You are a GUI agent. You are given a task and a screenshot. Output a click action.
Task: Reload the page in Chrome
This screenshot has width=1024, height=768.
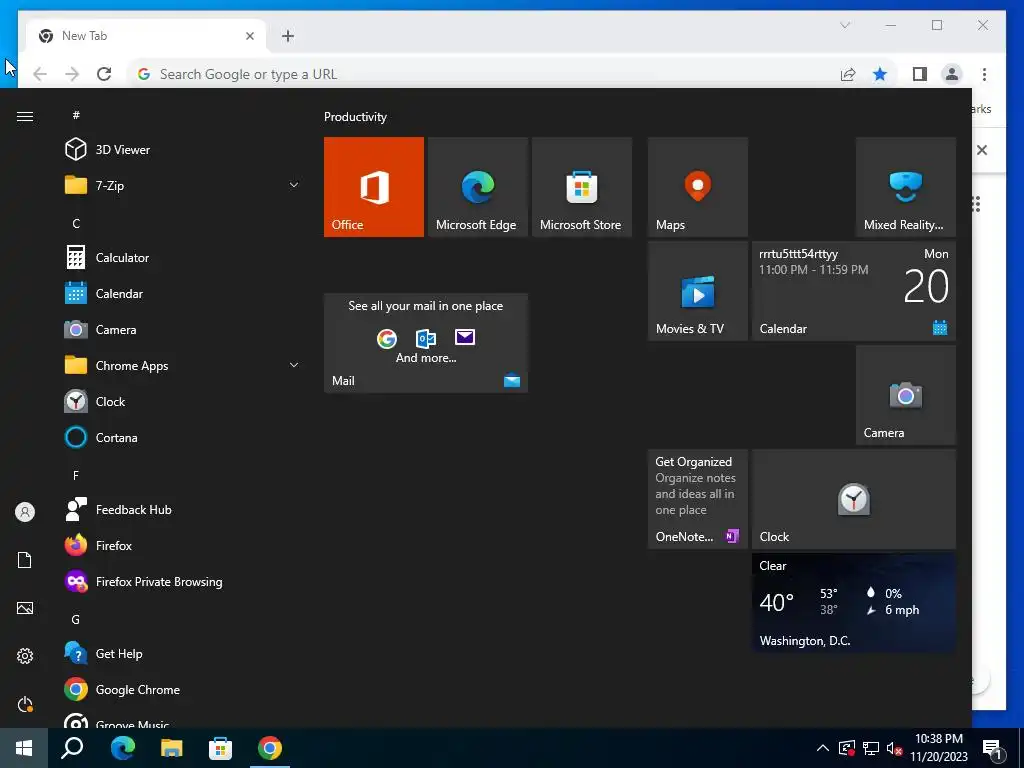[x=104, y=74]
